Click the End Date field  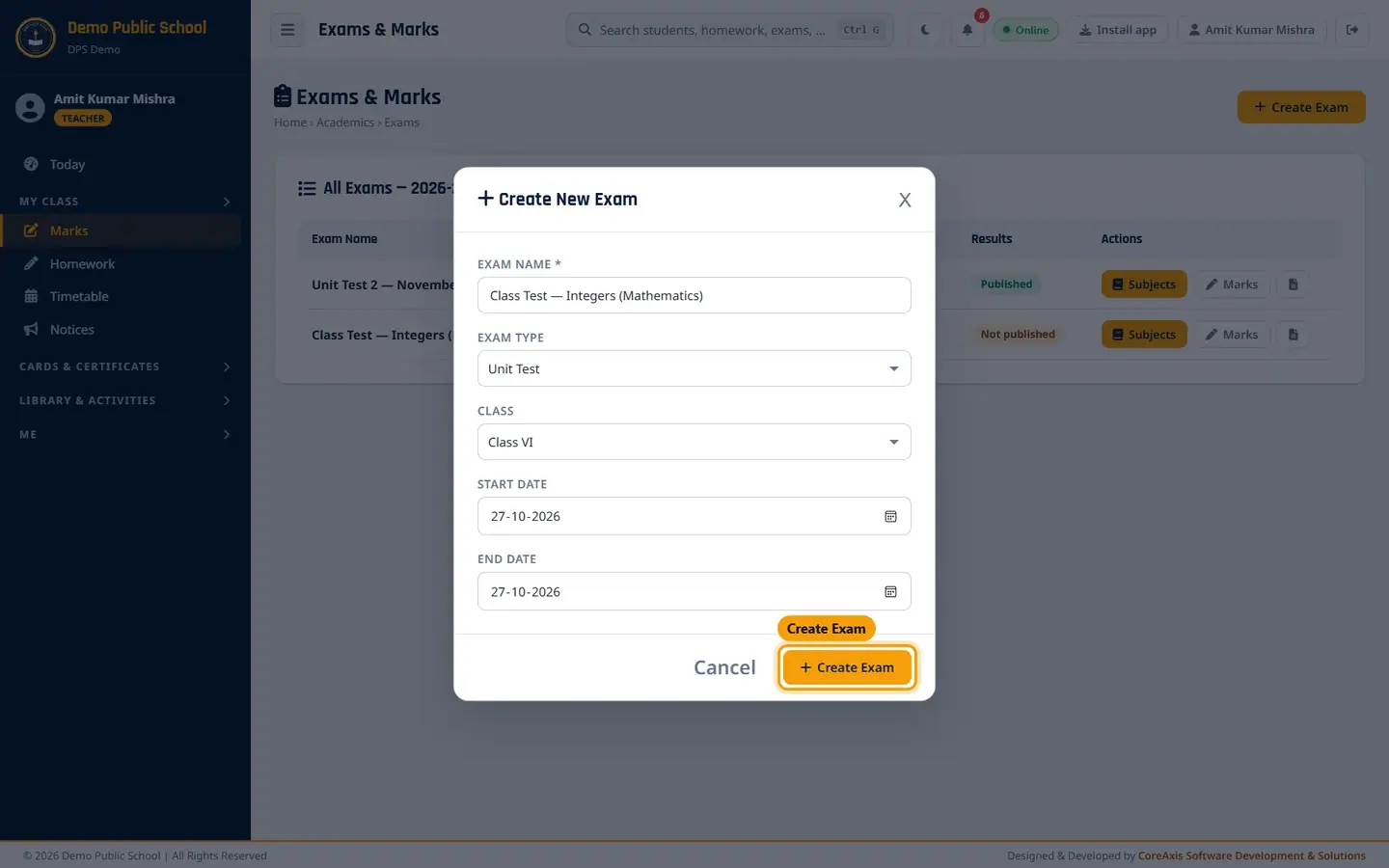click(694, 591)
